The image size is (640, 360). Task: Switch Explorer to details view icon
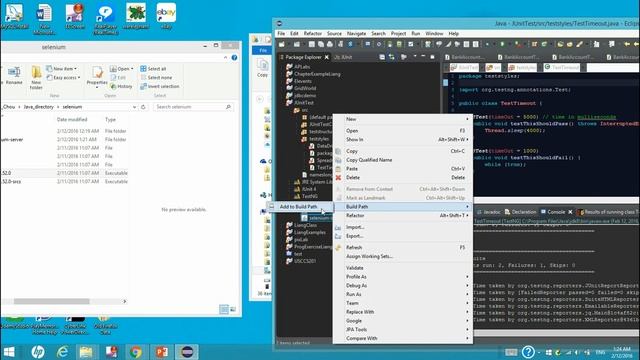[224, 309]
